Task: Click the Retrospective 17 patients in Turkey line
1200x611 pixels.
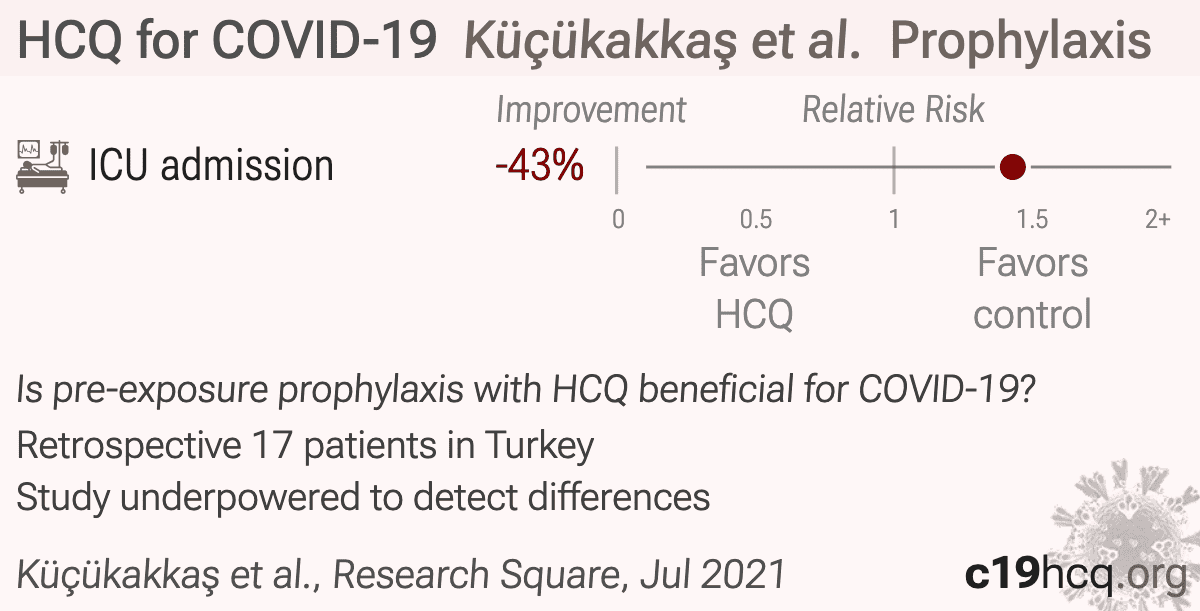Action: [x=305, y=445]
